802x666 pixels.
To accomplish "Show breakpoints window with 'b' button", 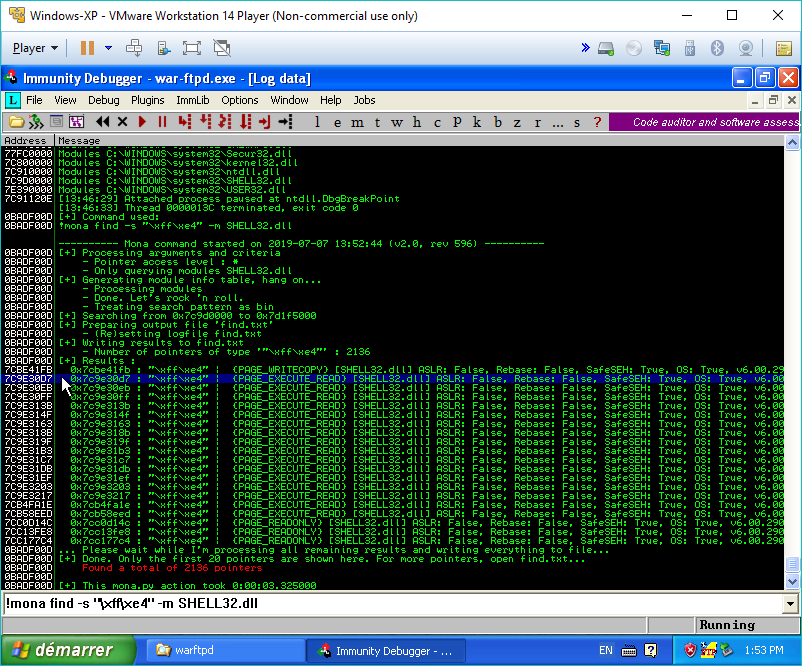I will 498,122.
